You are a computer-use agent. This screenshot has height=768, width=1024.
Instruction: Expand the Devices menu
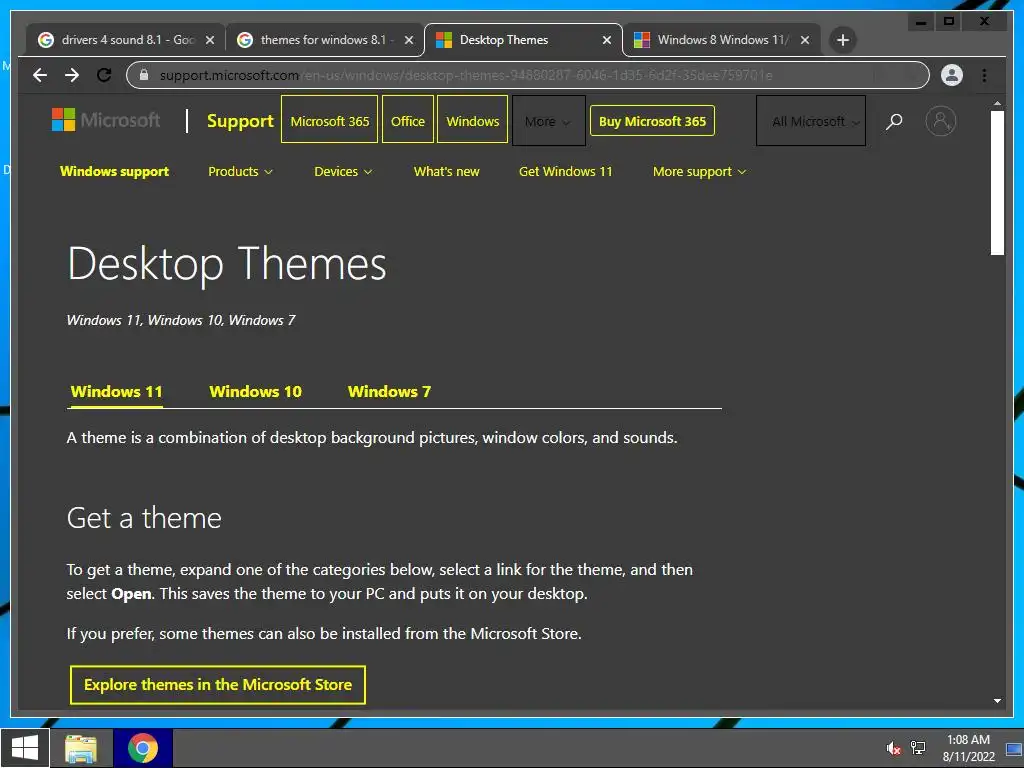343,172
